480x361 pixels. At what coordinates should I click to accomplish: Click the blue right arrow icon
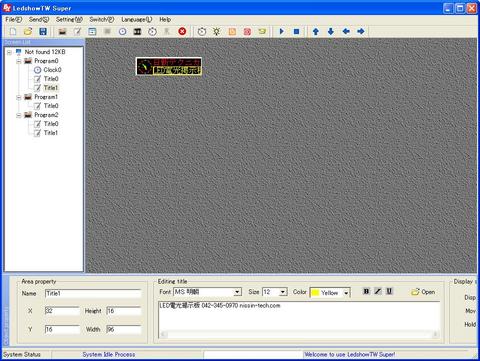pyautogui.click(x=361, y=32)
